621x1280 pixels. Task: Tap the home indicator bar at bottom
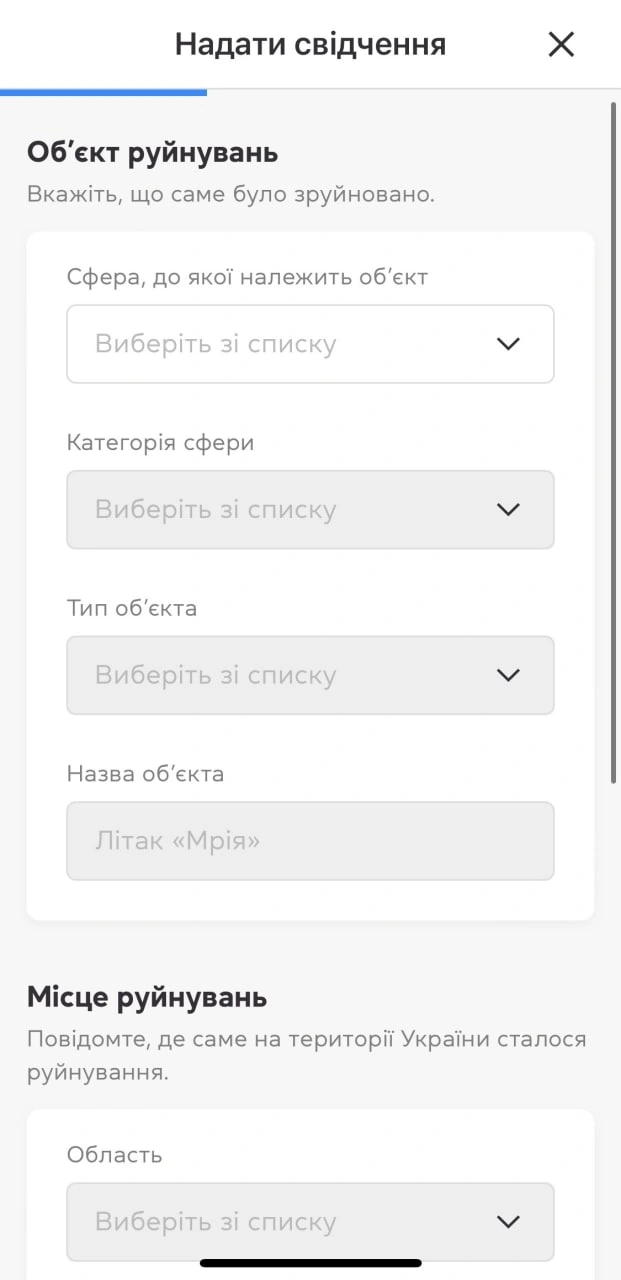click(310, 1263)
